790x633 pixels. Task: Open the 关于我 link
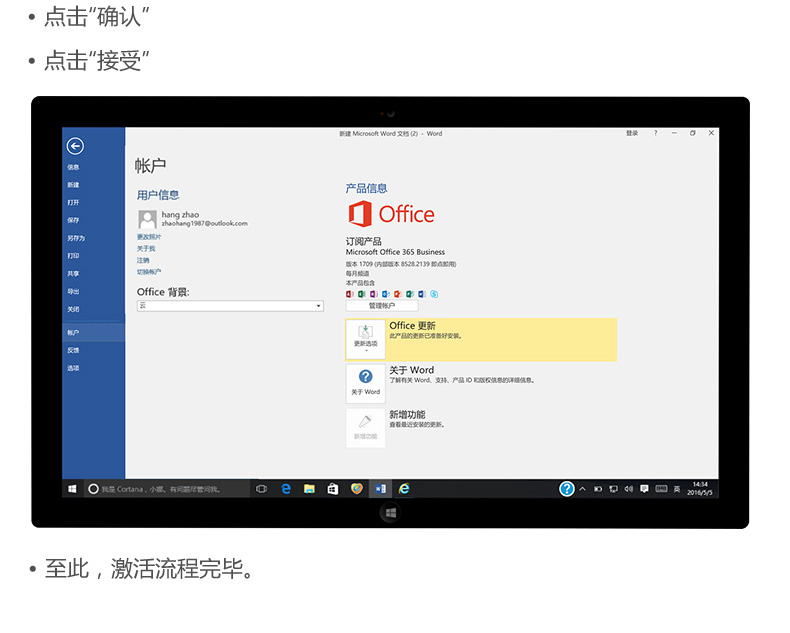pos(146,248)
